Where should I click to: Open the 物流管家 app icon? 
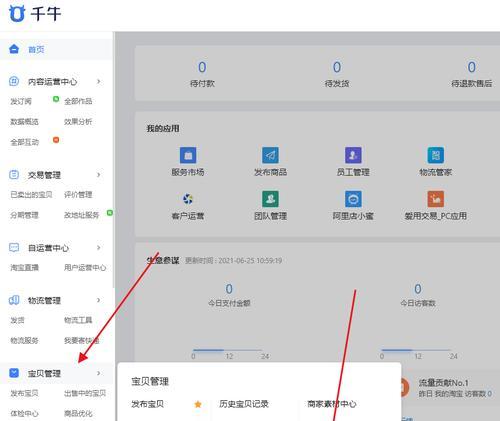436,155
